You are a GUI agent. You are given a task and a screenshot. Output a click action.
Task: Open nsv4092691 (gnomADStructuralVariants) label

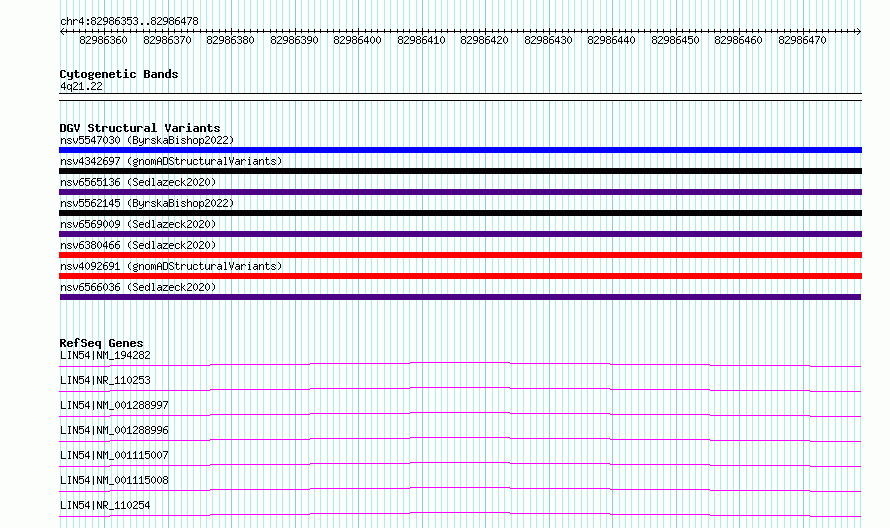click(x=171, y=266)
